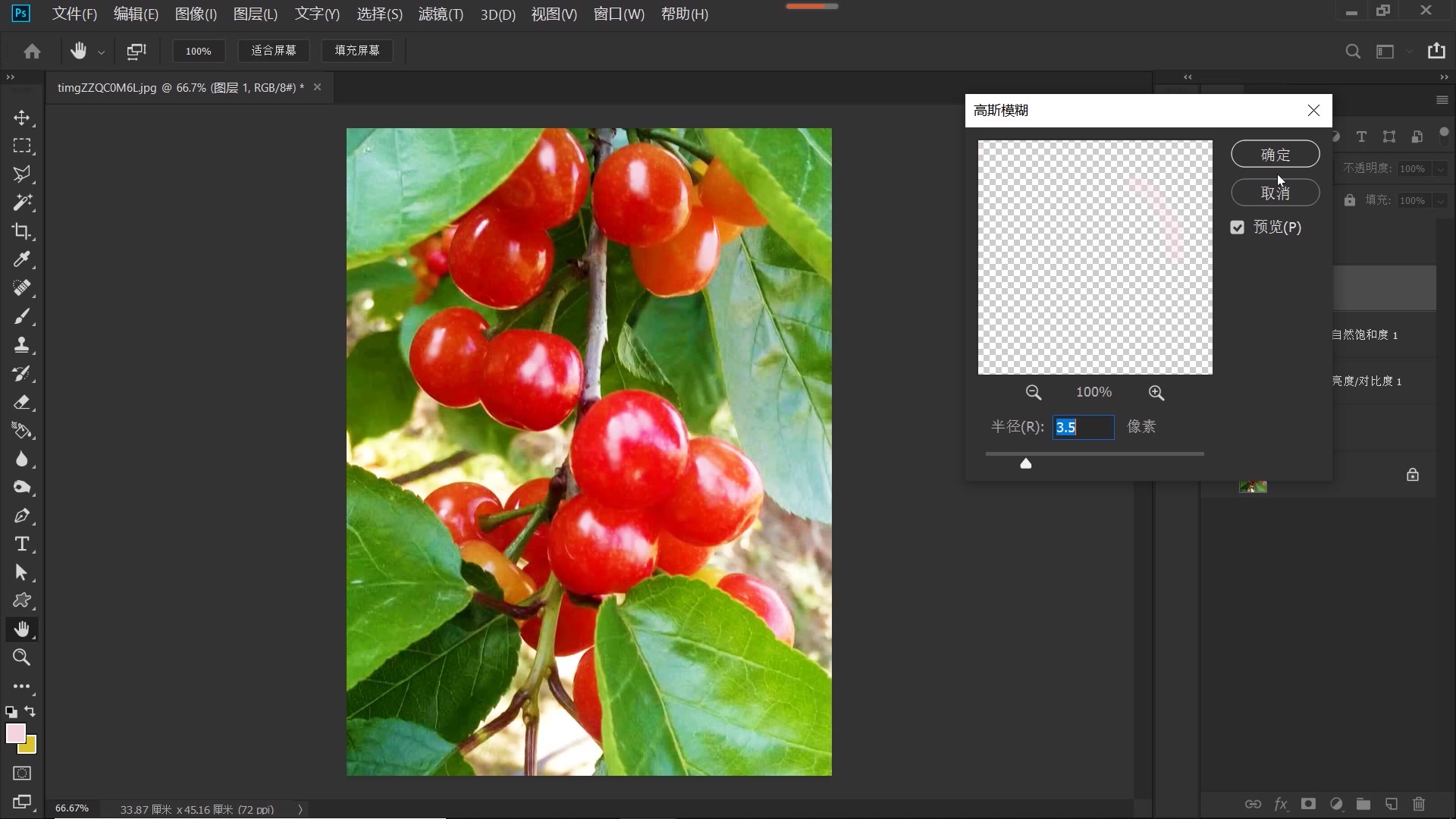Select the Zoom tool in toolbar
The height and width of the screenshot is (819, 1456).
pyautogui.click(x=21, y=657)
